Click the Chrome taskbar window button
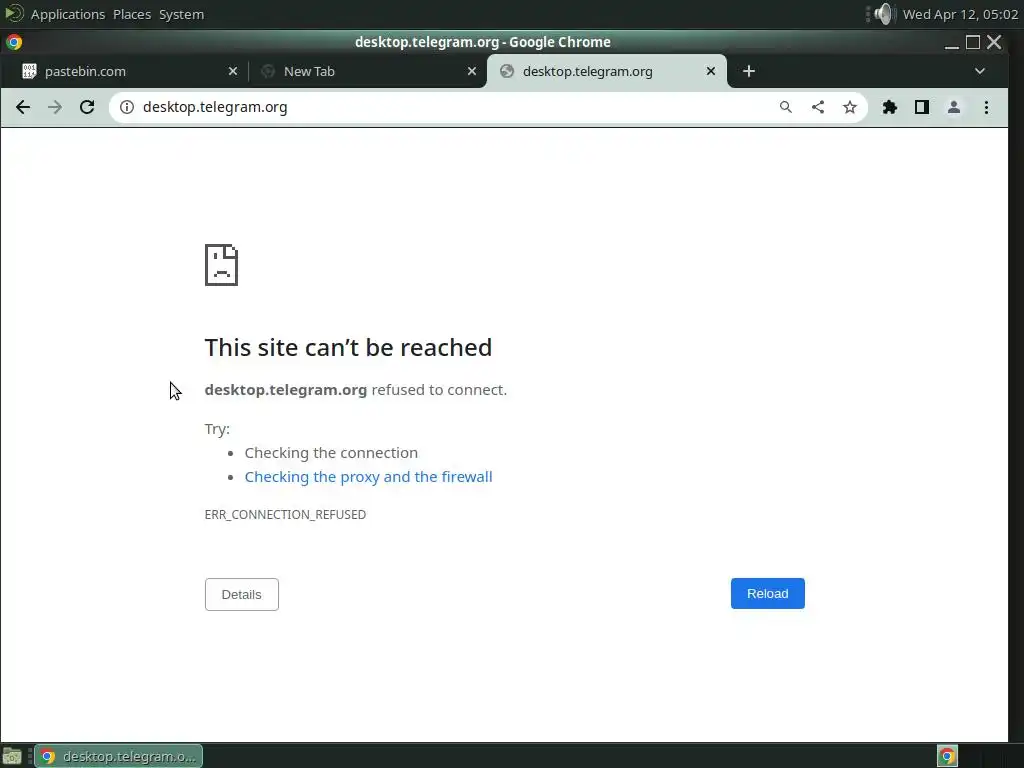Image resolution: width=1024 pixels, height=768 pixels. click(x=119, y=756)
